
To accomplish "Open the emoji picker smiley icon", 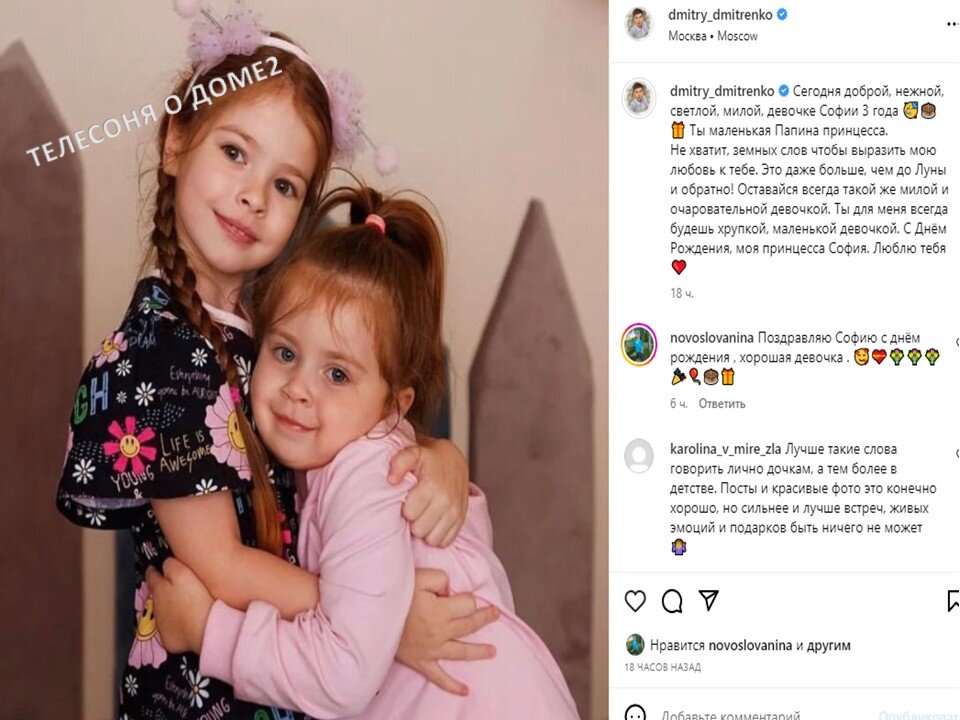I will tap(635, 714).
